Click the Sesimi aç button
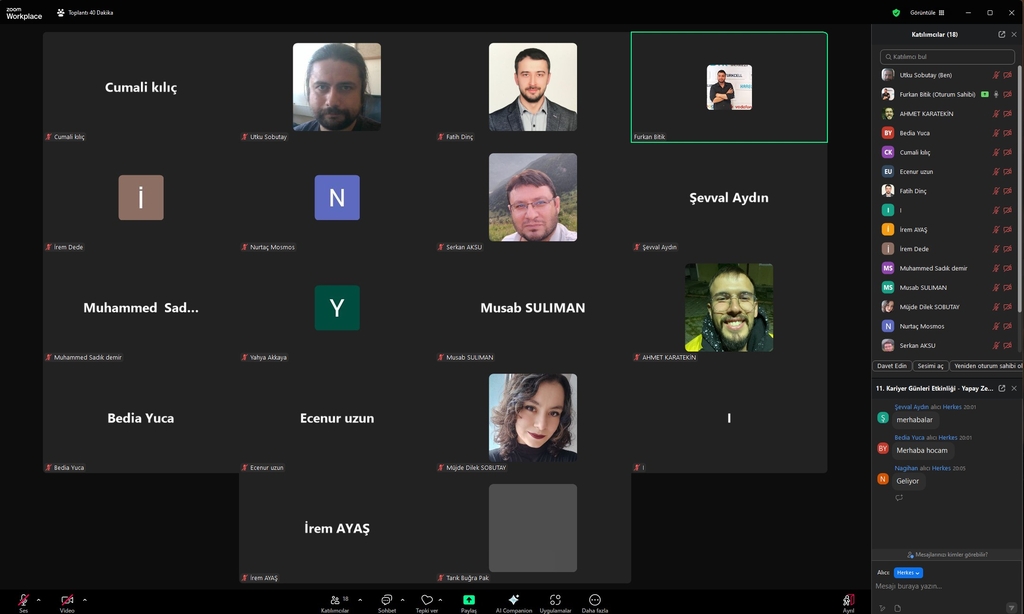 (930, 366)
